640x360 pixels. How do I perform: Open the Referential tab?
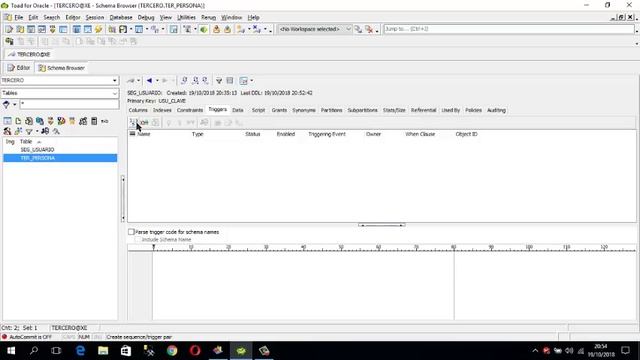pos(423,110)
